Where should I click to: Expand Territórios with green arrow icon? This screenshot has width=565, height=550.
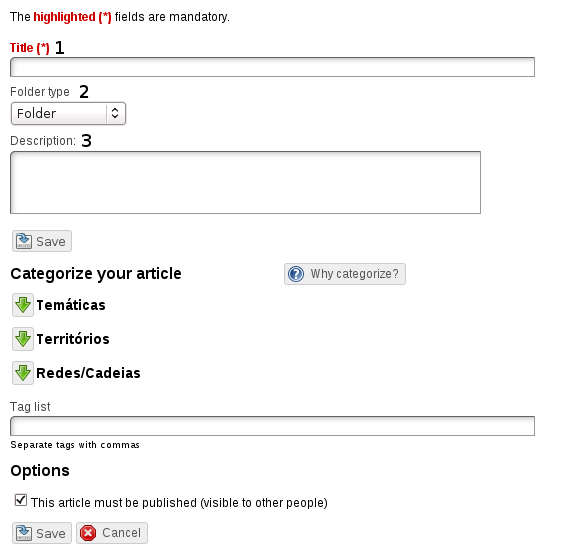tap(23, 339)
